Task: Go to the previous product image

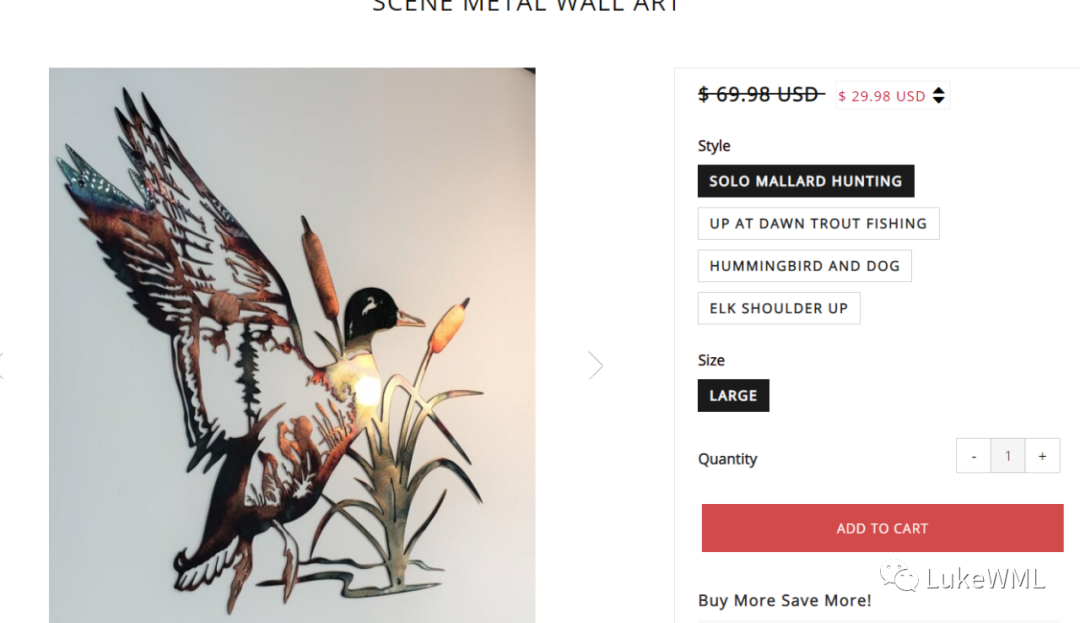Action: [x=3, y=365]
